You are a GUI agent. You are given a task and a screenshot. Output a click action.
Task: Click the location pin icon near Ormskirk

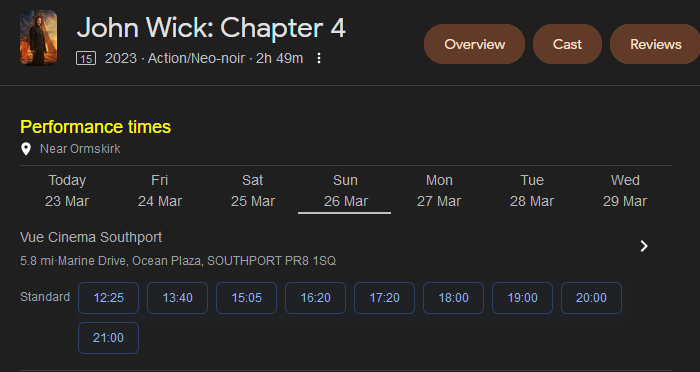[26, 149]
